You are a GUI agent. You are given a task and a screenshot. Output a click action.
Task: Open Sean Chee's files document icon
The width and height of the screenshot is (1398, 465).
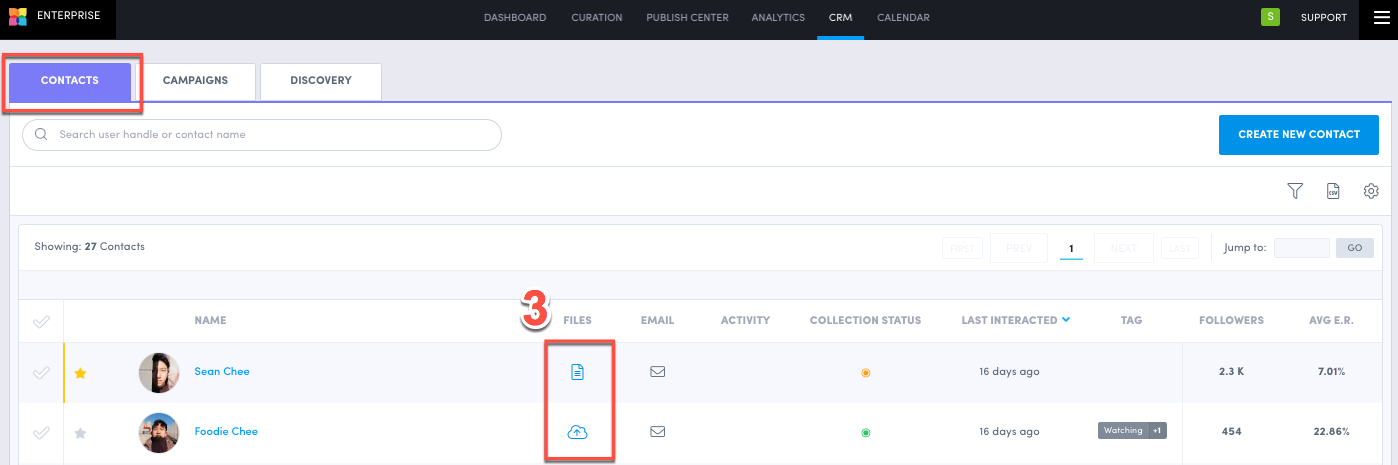tap(577, 372)
